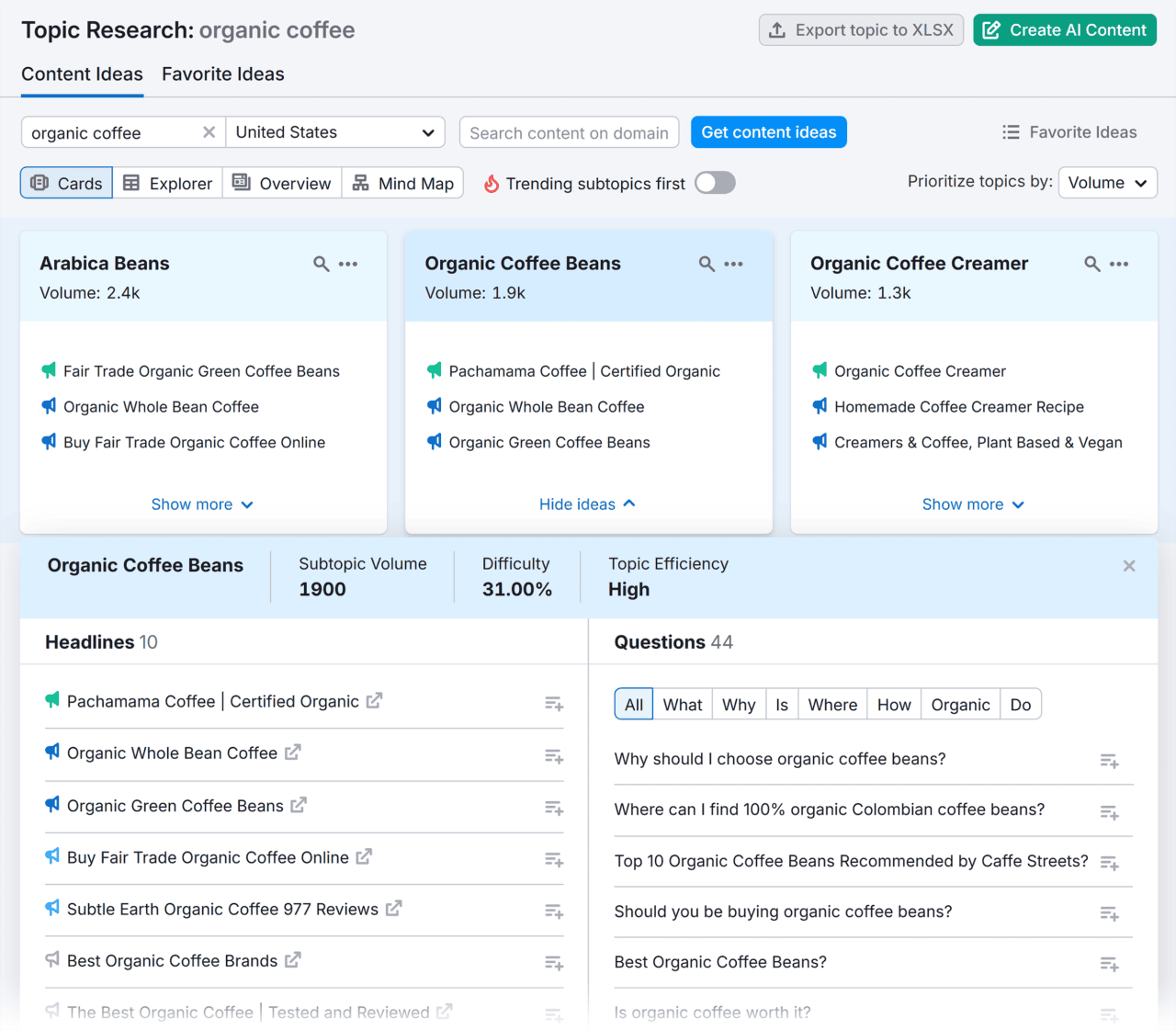Click search icon on Arabica Beans card

coord(321,264)
